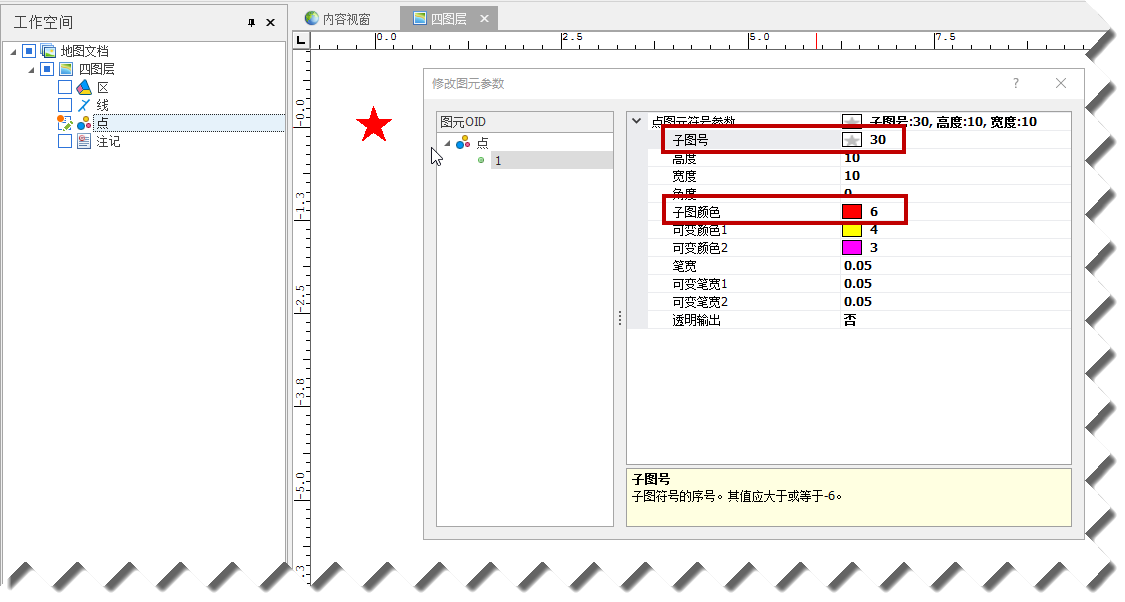Viewport: 1125px width, 602px height.
Task: Enable the 线 layer checkbox
Action: [x=65, y=105]
